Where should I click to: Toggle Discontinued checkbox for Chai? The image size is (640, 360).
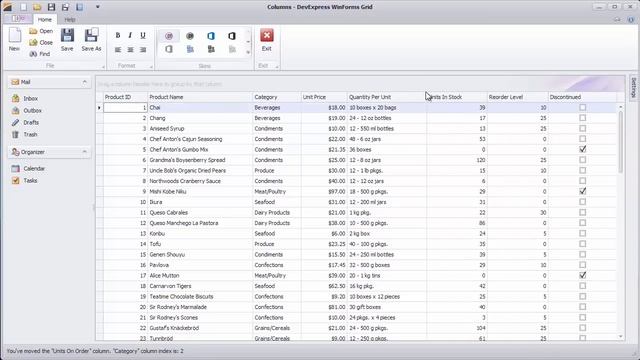click(x=582, y=107)
